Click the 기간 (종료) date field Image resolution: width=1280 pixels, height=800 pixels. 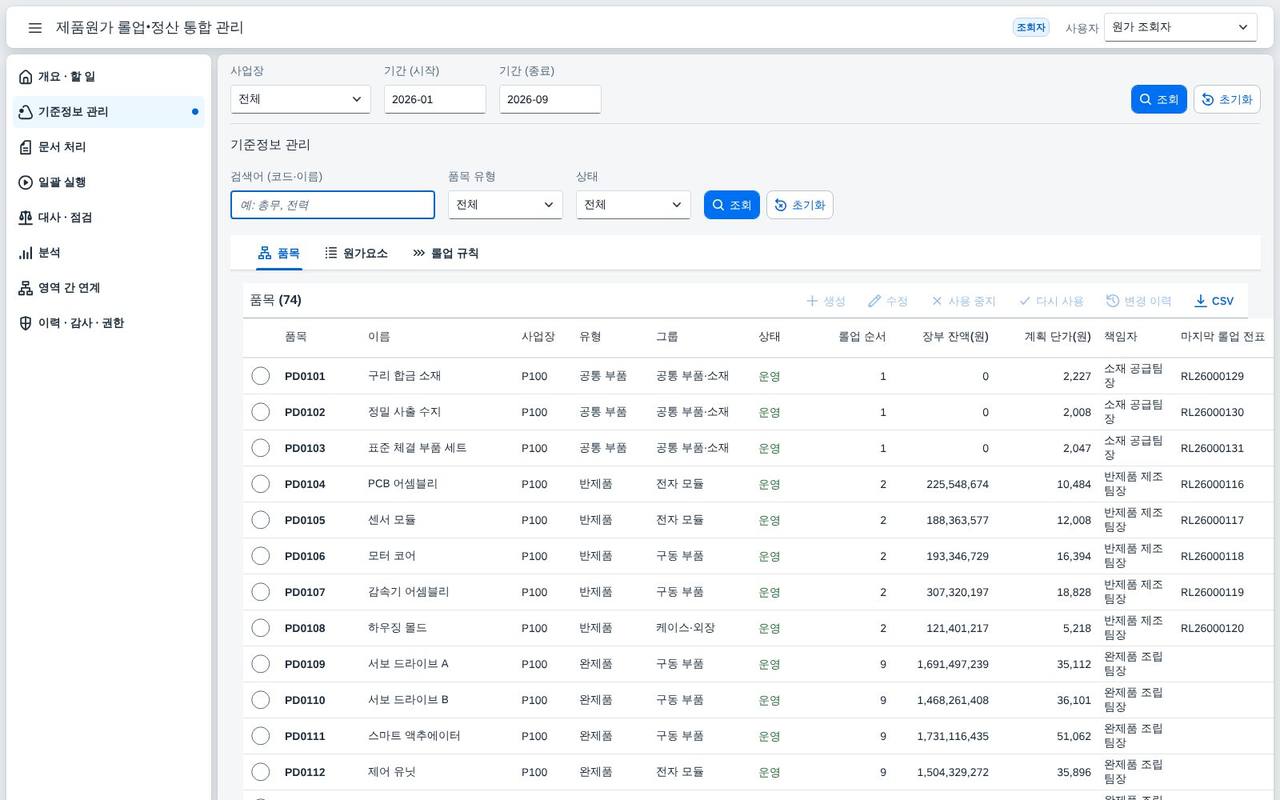pos(550,99)
